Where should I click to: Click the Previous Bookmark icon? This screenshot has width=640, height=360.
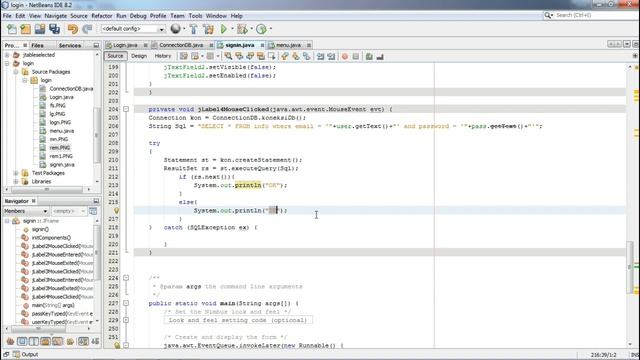click(x=284, y=56)
